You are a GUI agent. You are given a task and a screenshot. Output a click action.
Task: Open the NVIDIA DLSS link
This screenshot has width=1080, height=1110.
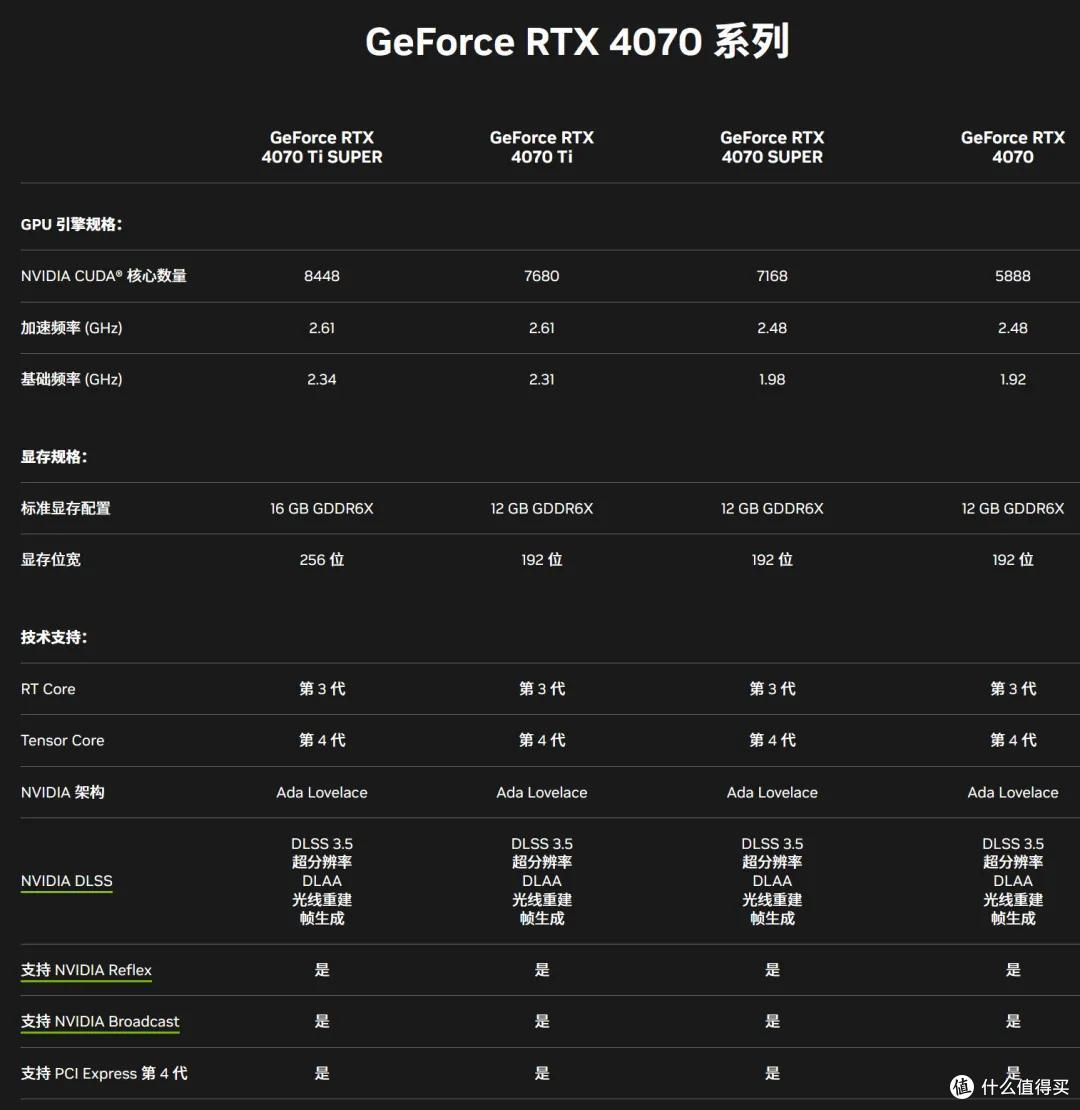tap(67, 881)
